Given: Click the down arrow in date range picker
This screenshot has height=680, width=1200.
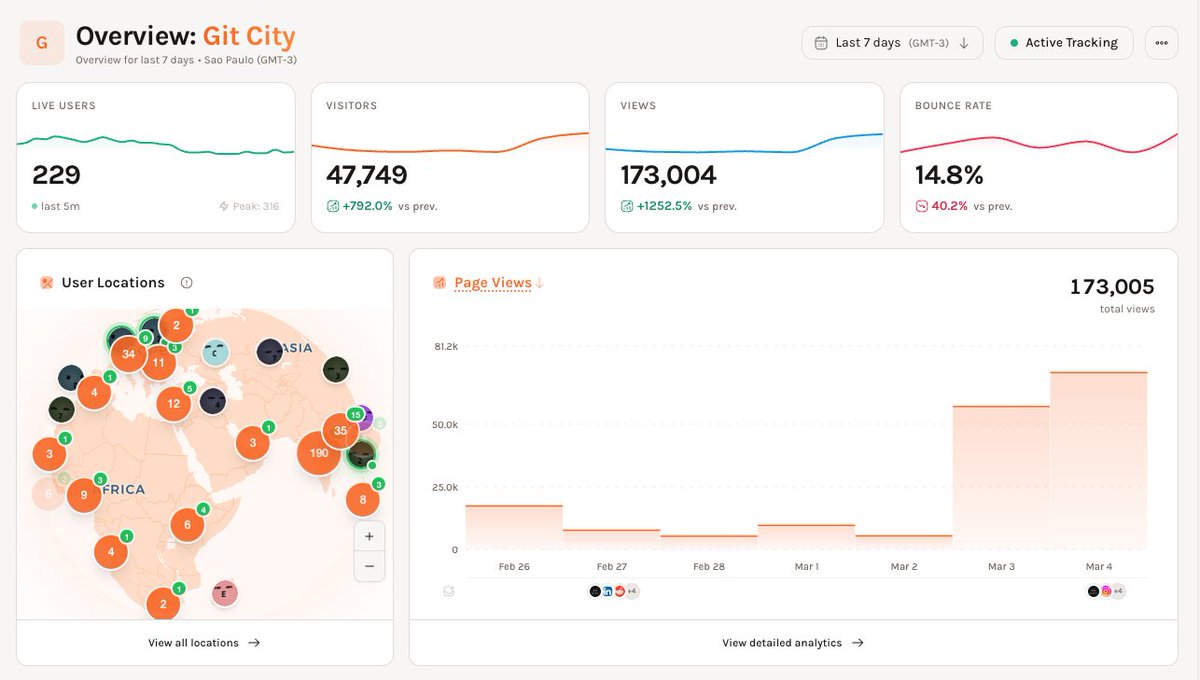Looking at the screenshot, I should pos(964,43).
